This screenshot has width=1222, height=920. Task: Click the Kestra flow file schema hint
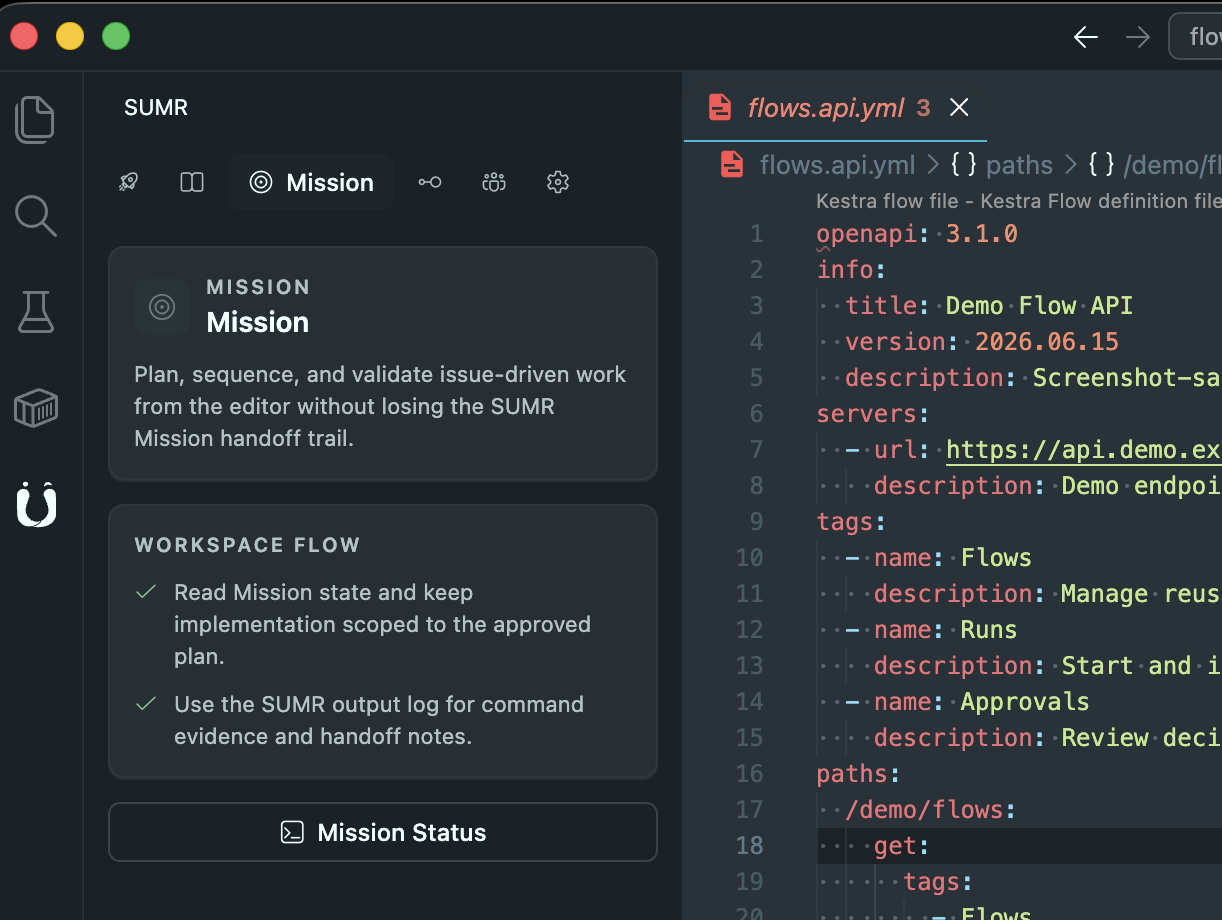pyautogui.click(x=1018, y=201)
